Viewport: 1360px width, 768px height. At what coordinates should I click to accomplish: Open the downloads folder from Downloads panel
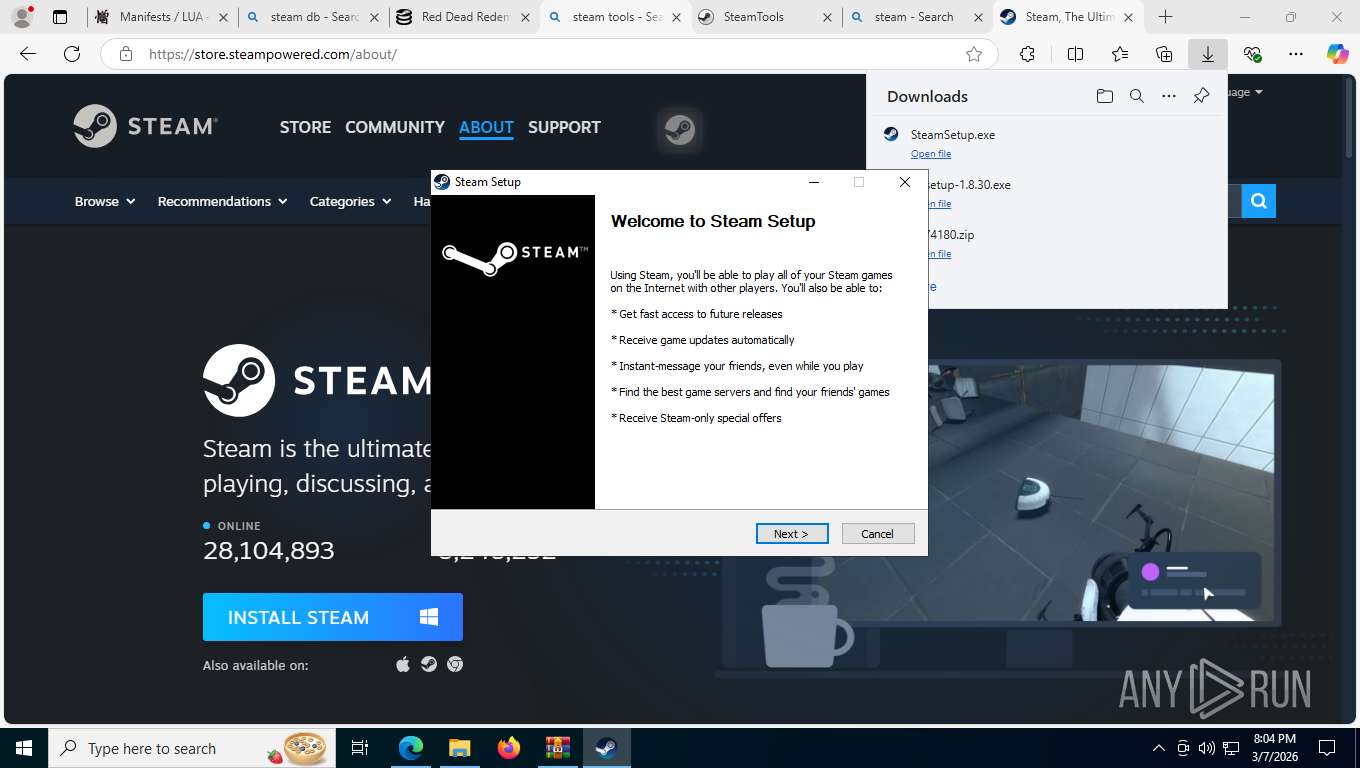[x=1104, y=96]
